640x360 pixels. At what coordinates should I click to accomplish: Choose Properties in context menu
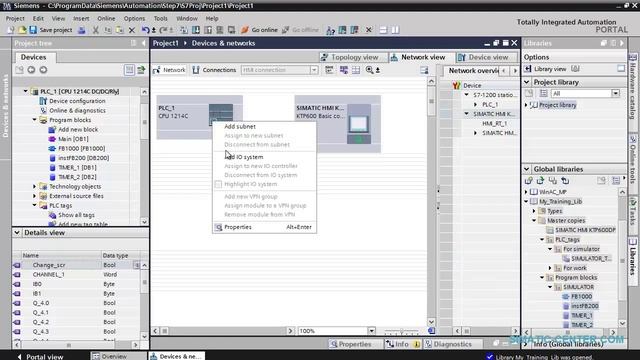tap(264, 227)
